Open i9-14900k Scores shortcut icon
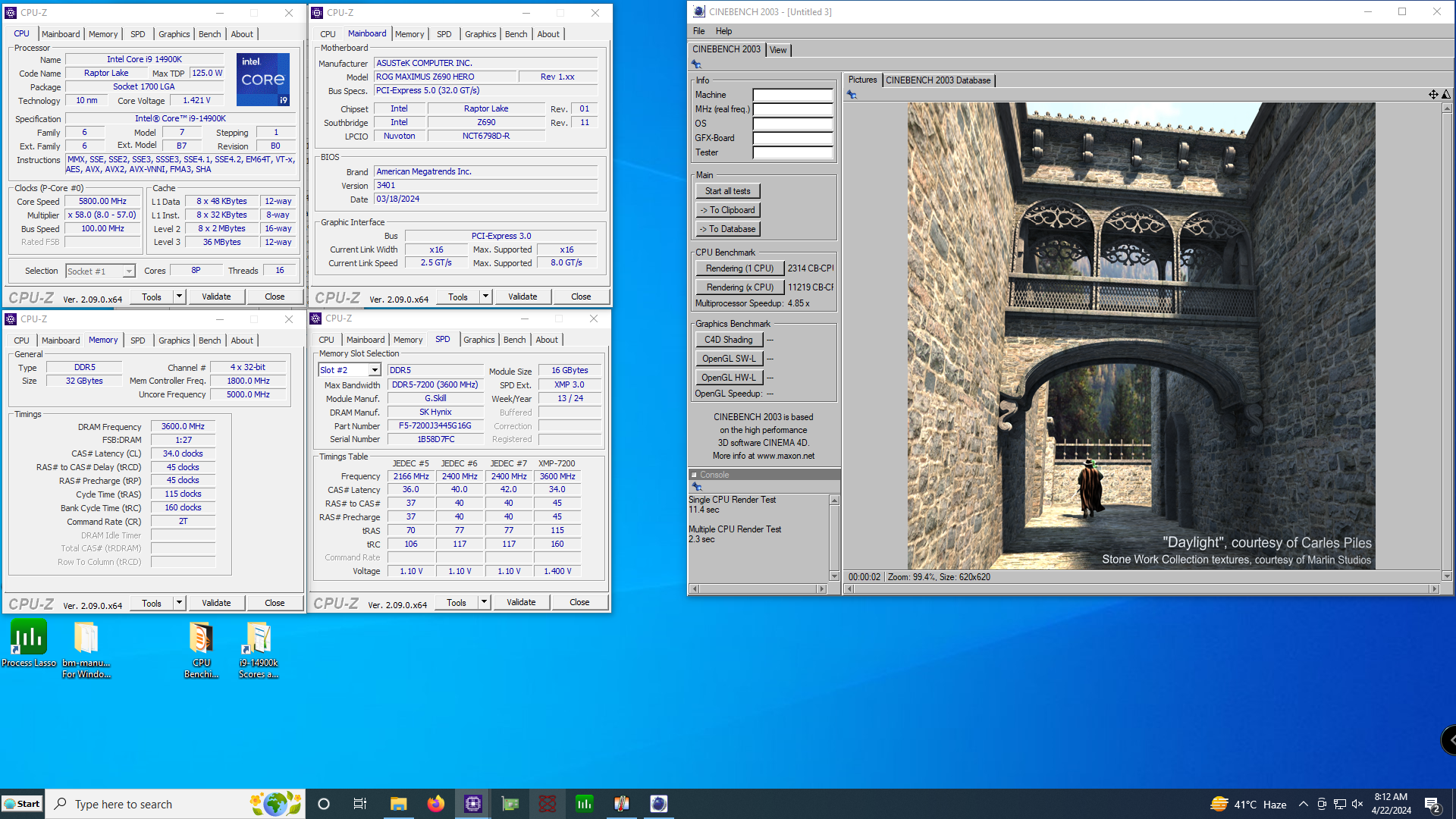This screenshot has height=819, width=1456. 259,648
